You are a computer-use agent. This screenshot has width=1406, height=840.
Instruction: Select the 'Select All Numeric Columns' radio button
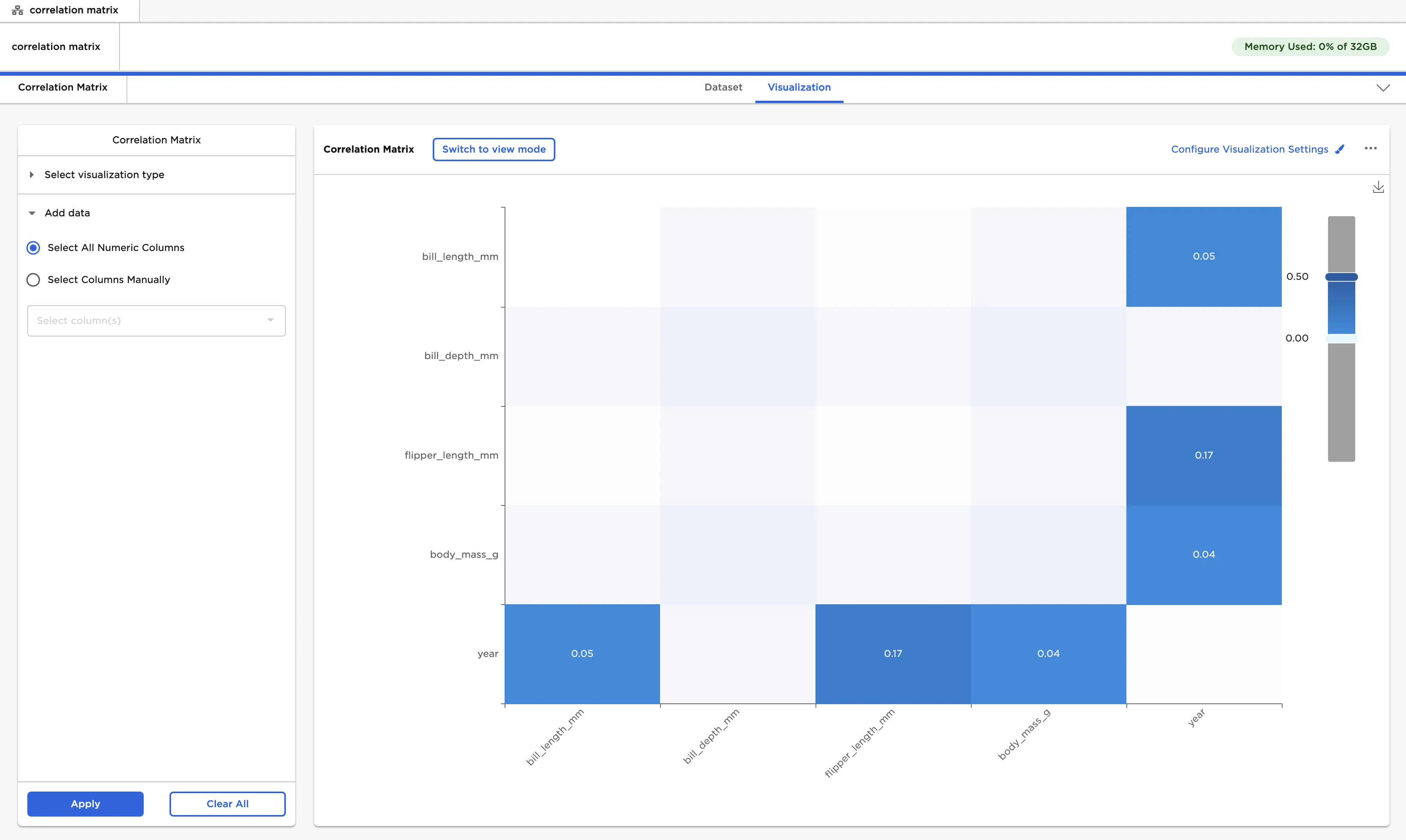(x=33, y=247)
